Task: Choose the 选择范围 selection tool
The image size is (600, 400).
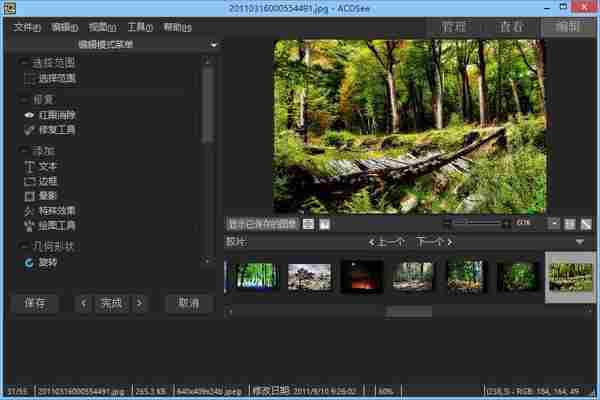Action: [54, 78]
